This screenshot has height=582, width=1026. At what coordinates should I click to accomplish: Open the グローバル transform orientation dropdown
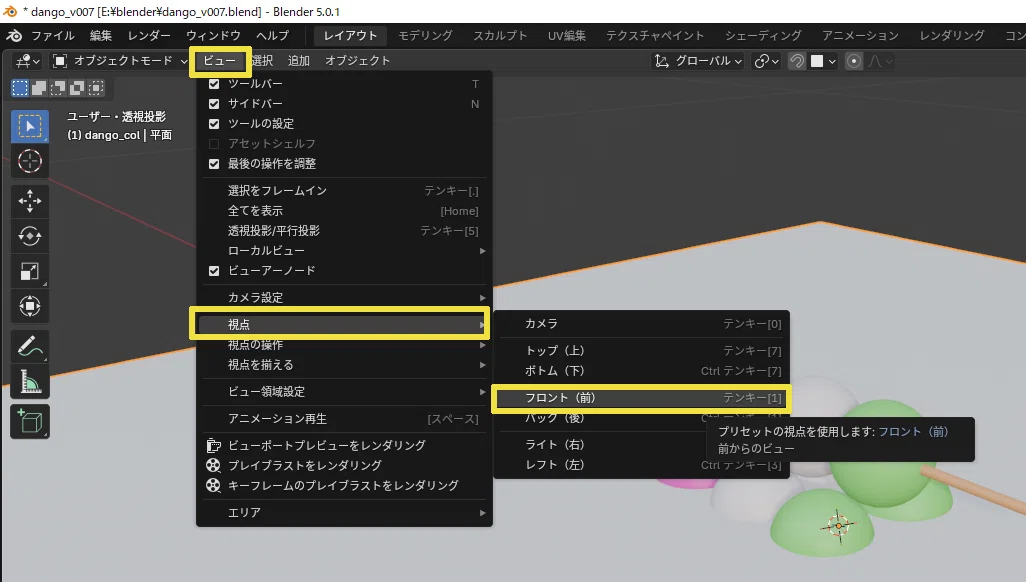698,61
